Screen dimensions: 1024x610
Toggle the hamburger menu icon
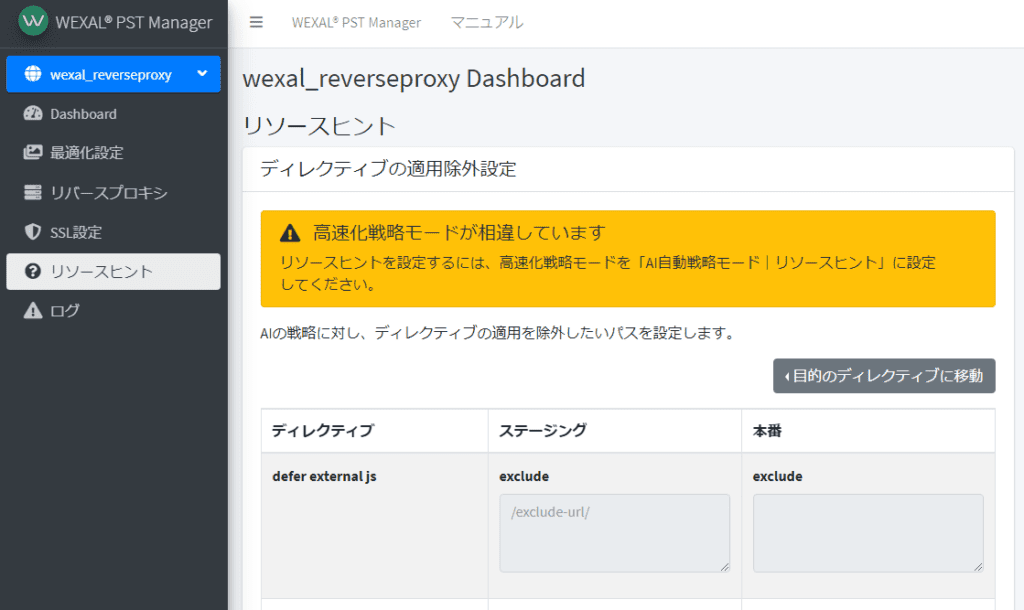[x=256, y=22]
